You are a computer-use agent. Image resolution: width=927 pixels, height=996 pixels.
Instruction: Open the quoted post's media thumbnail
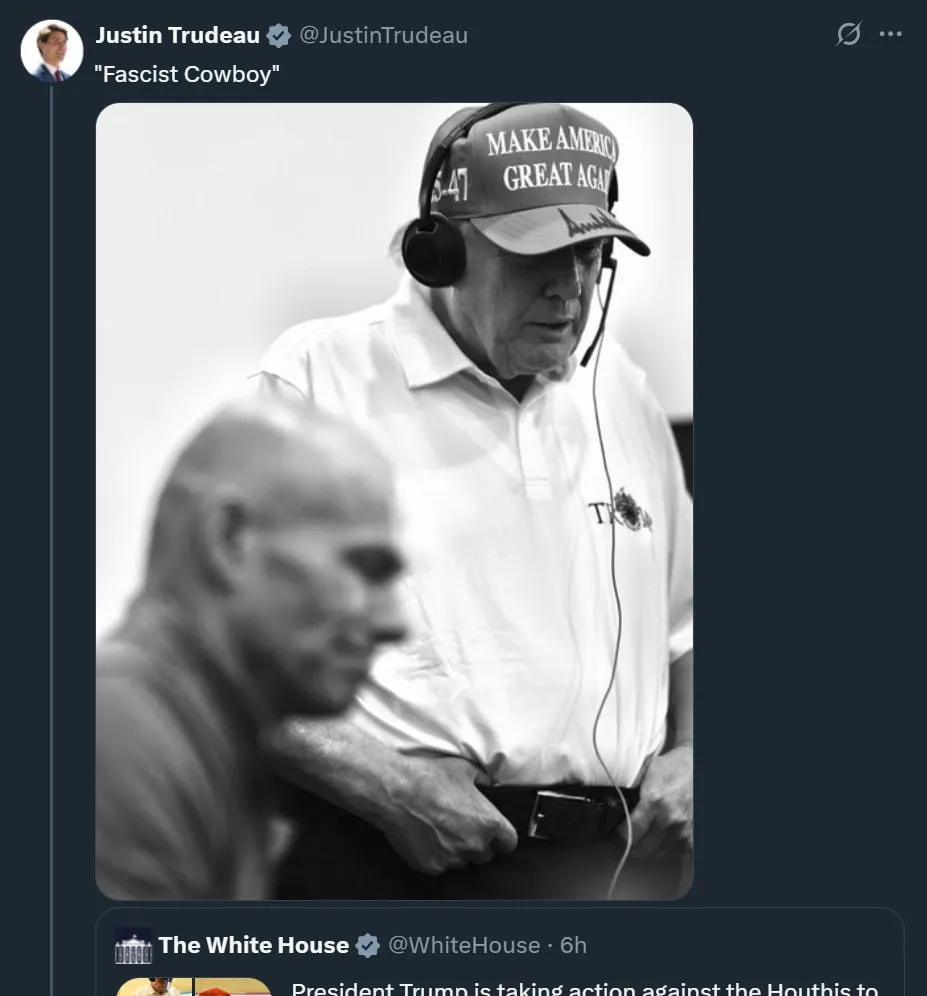[194, 987]
